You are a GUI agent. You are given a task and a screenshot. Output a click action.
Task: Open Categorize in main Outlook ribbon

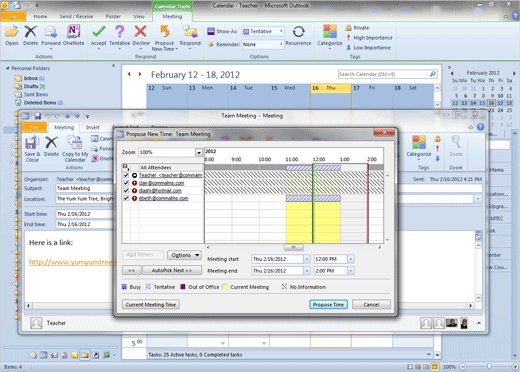330,37
